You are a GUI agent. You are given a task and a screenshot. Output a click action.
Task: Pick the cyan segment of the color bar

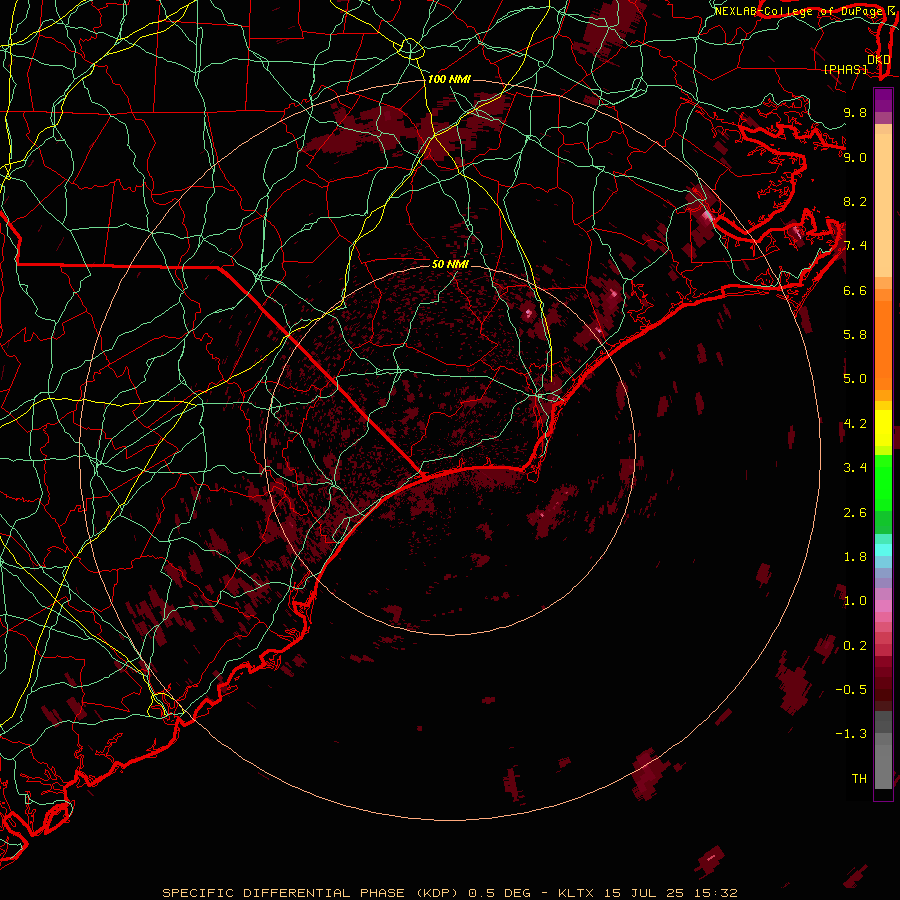tap(883, 550)
